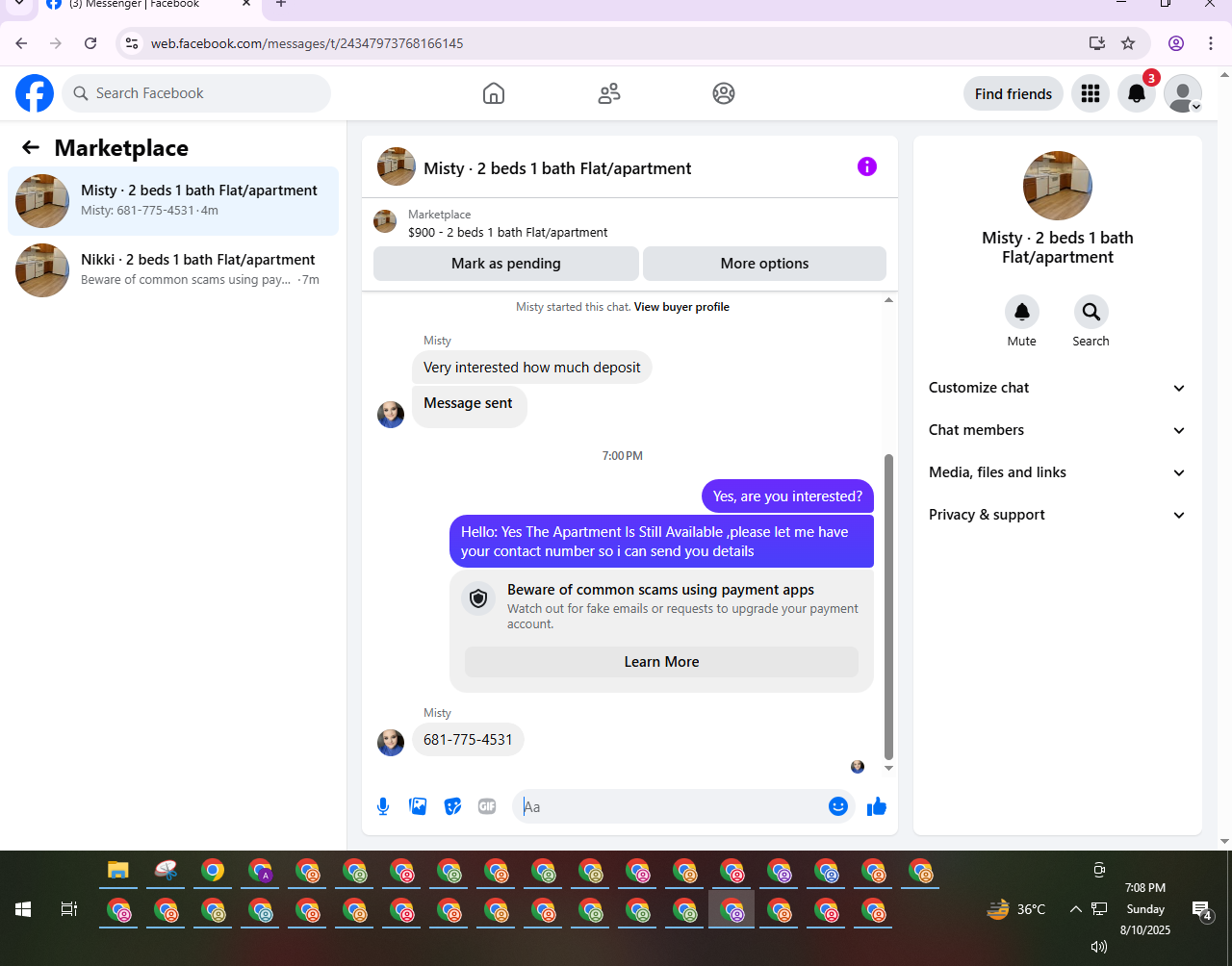The width and height of the screenshot is (1232, 966).
Task: Choose a GIF icon
Action: click(x=487, y=806)
